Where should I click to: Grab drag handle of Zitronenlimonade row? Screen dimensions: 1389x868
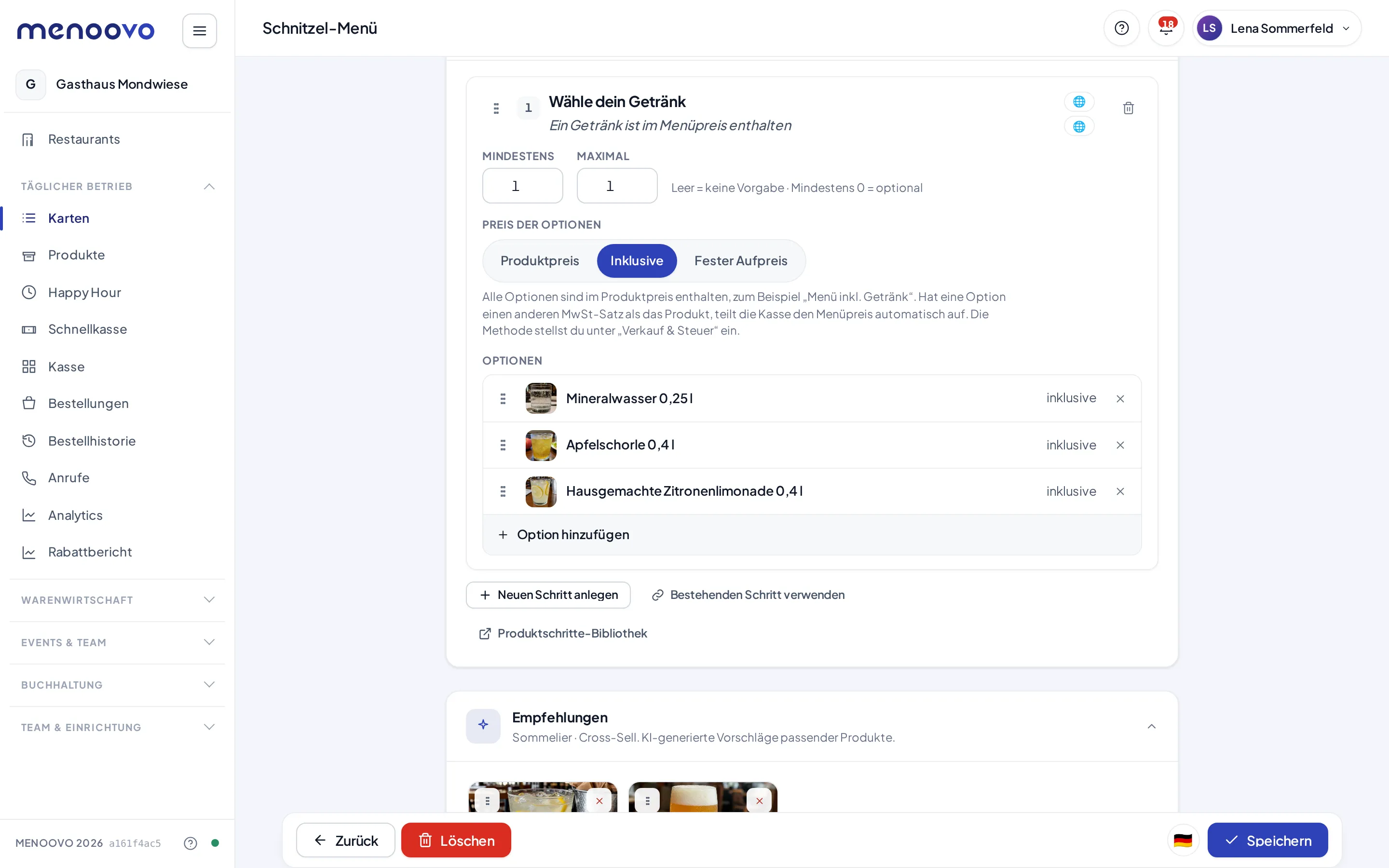[x=503, y=491]
